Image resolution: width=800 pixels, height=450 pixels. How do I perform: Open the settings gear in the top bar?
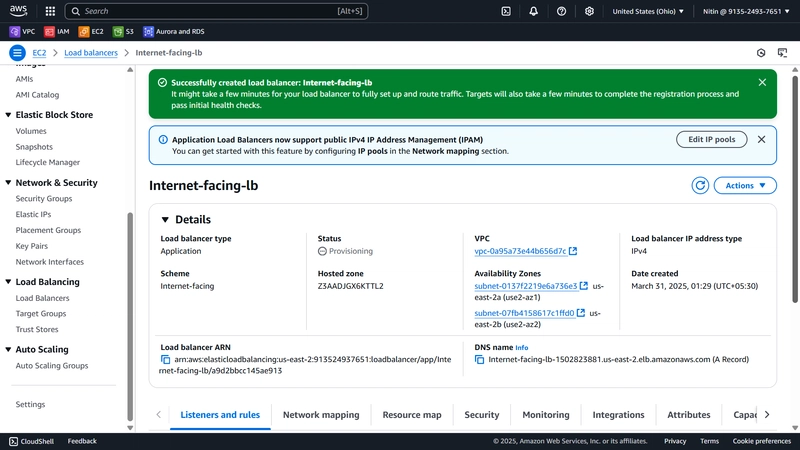[589, 11]
